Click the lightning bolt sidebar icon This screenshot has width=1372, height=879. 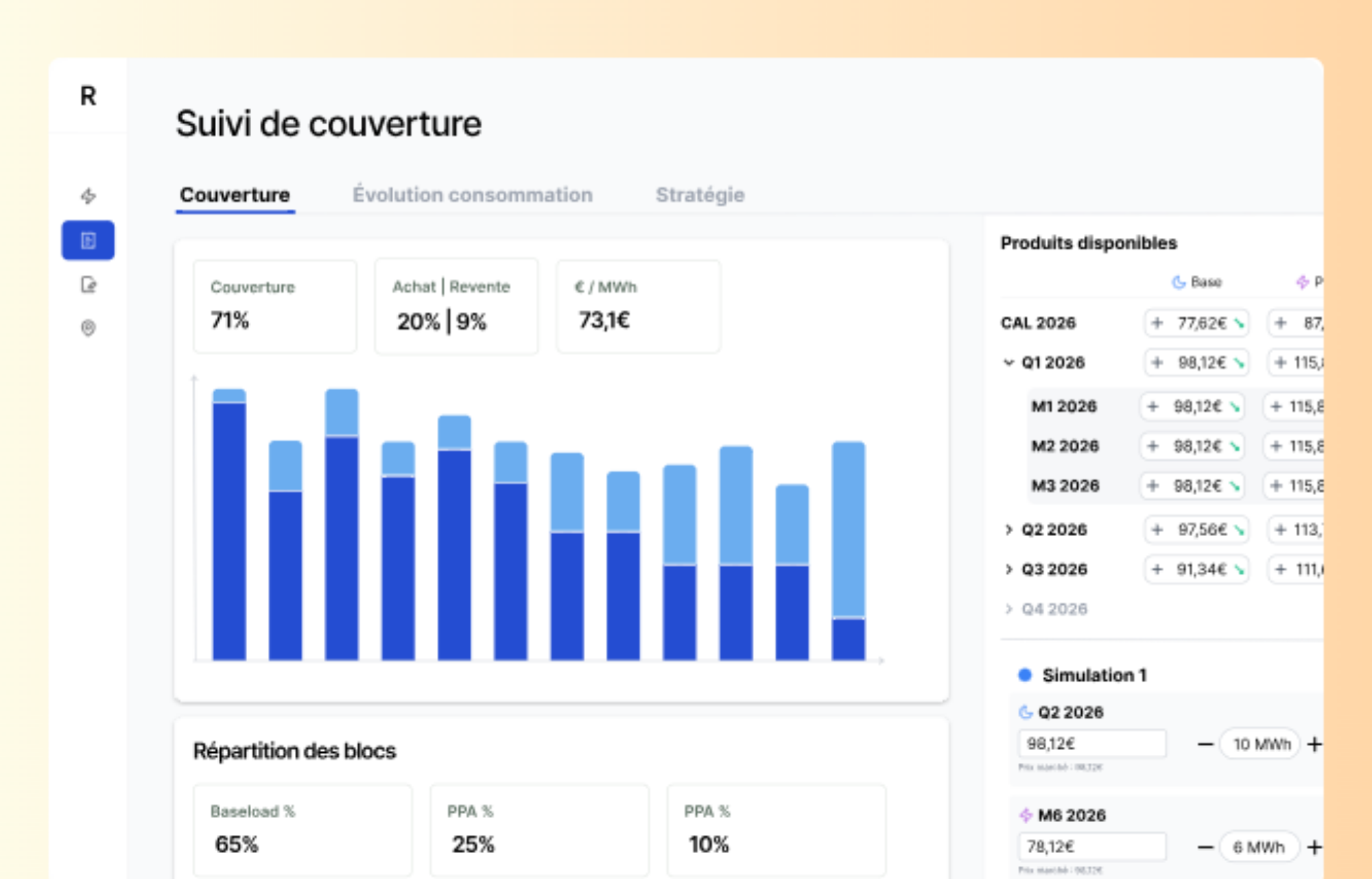click(x=88, y=196)
